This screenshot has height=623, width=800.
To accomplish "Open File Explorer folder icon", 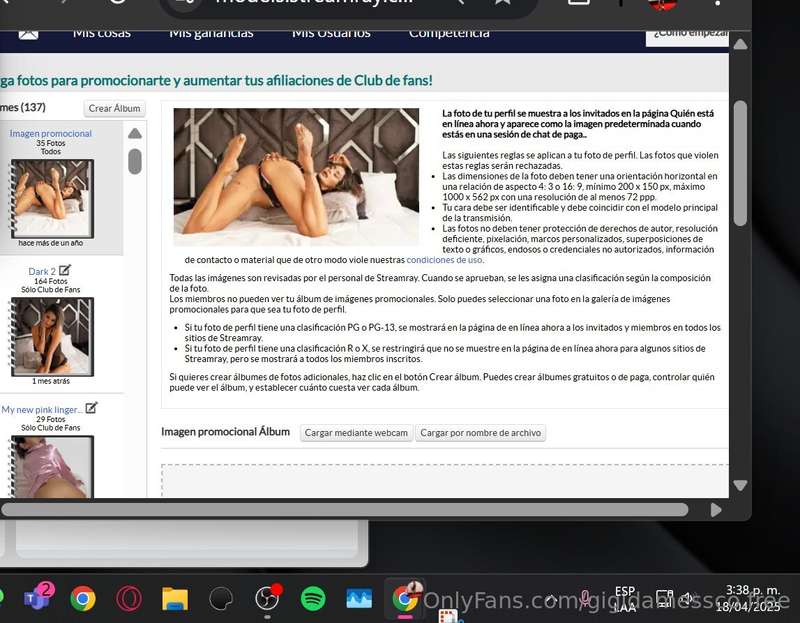I will (x=175, y=599).
